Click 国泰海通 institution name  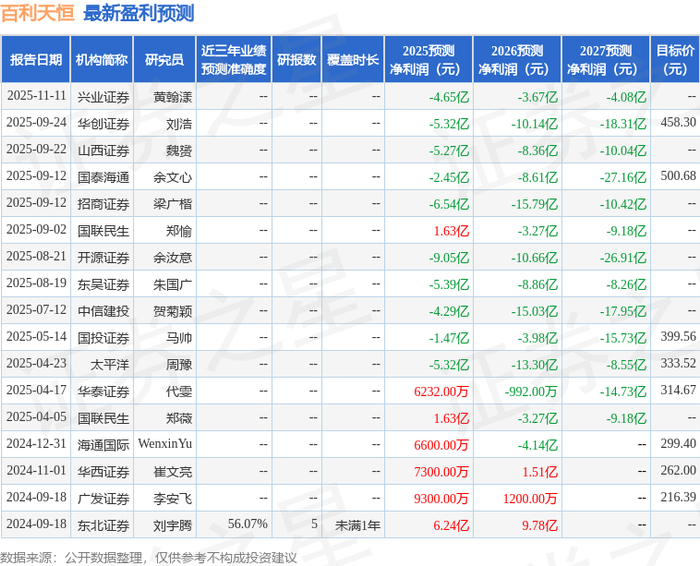[103, 177]
